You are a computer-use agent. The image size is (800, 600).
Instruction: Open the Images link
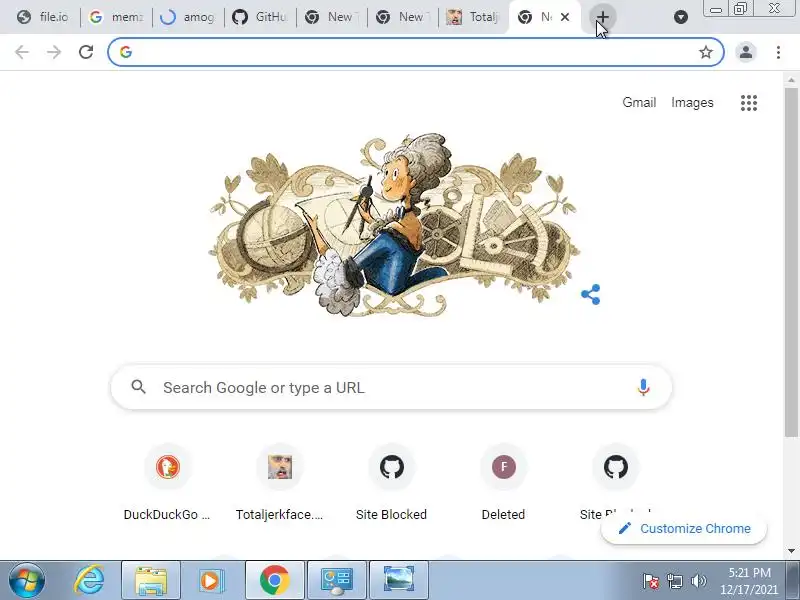coord(692,103)
